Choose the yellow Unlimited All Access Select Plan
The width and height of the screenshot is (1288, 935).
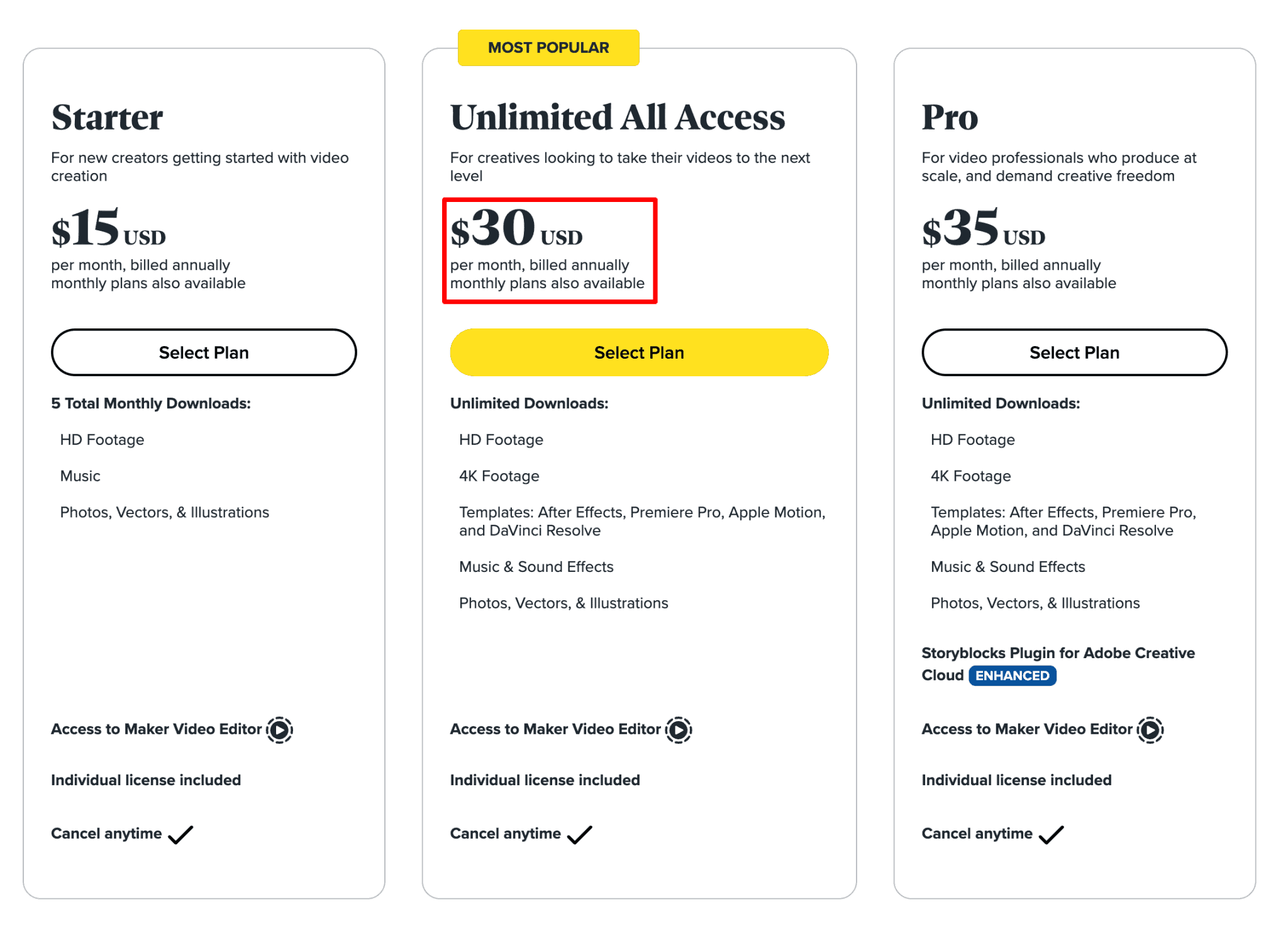tap(639, 352)
